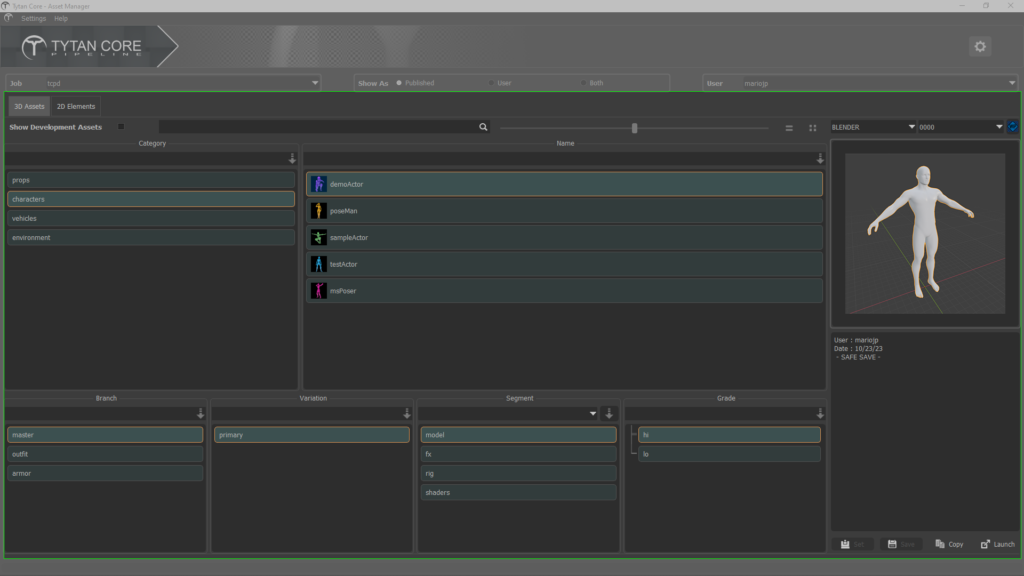Open the Job dropdown
Image resolution: width=1024 pixels, height=576 pixels.
tap(315, 83)
